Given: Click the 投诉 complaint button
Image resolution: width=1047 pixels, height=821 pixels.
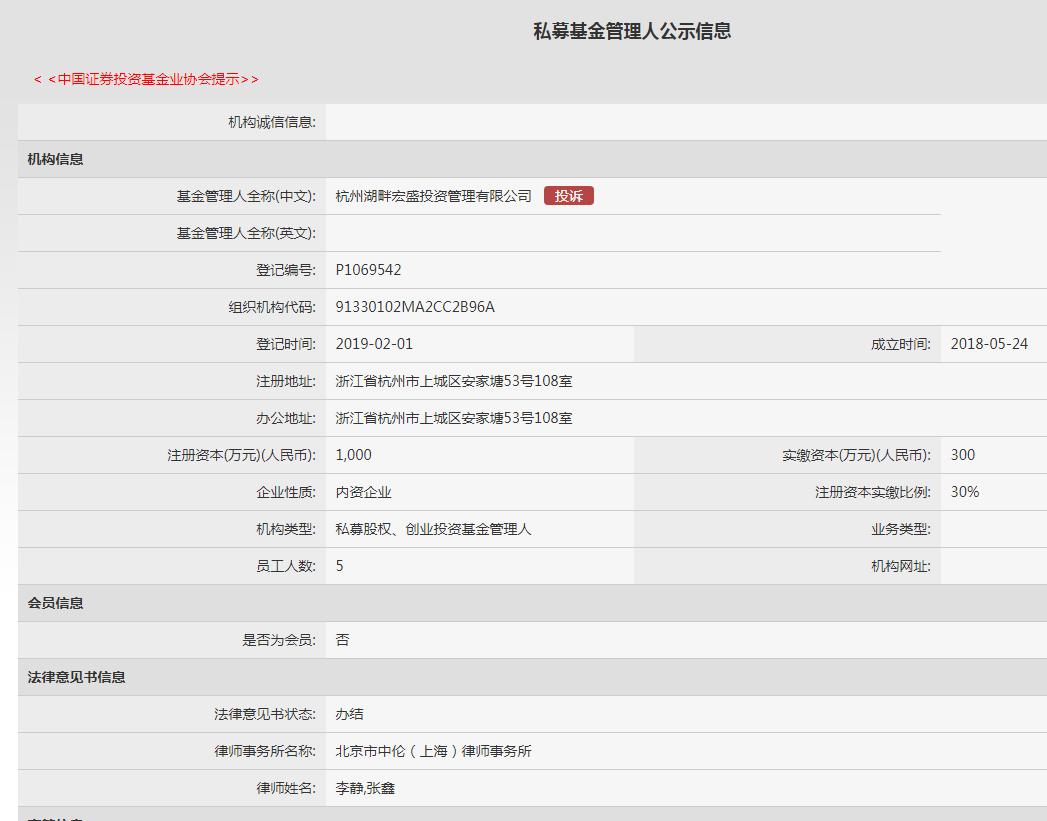Looking at the screenshot, I should coord(570,195).
